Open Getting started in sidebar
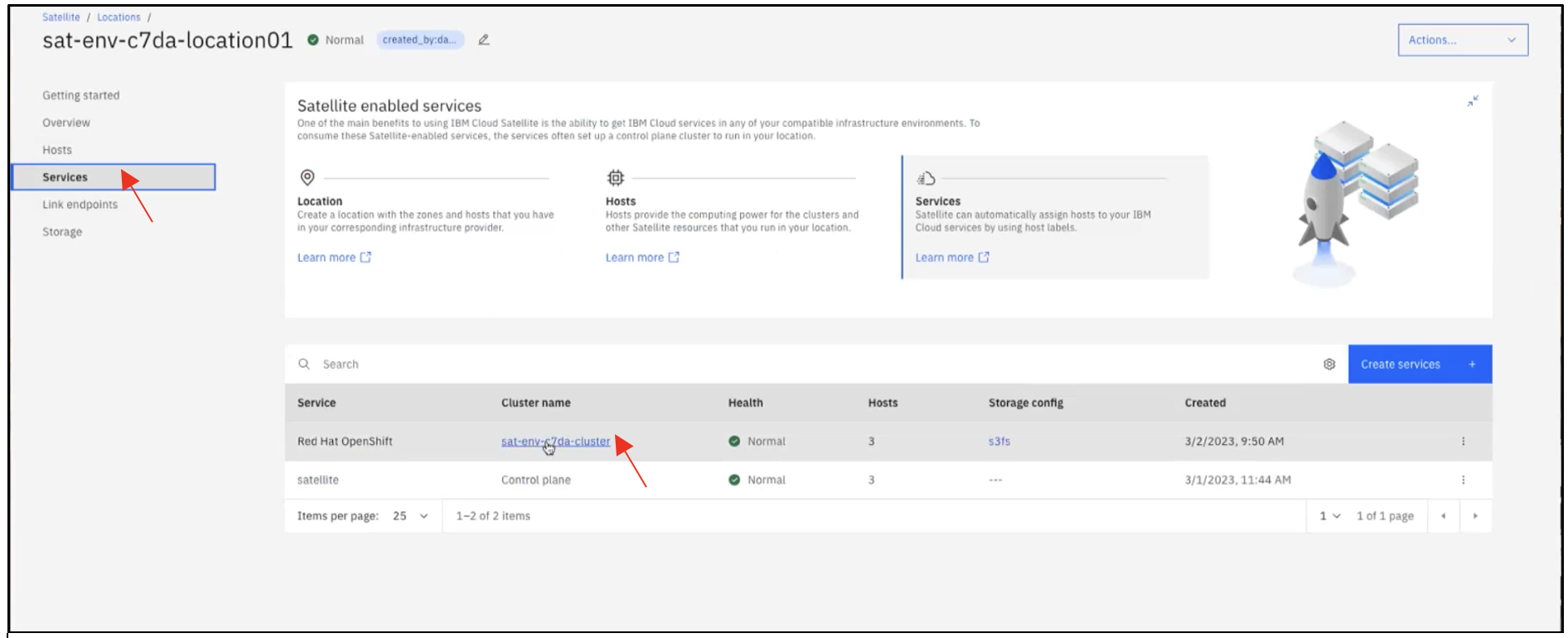The image size is (1568, 638). pyautogui.click(x=81, y=95)
